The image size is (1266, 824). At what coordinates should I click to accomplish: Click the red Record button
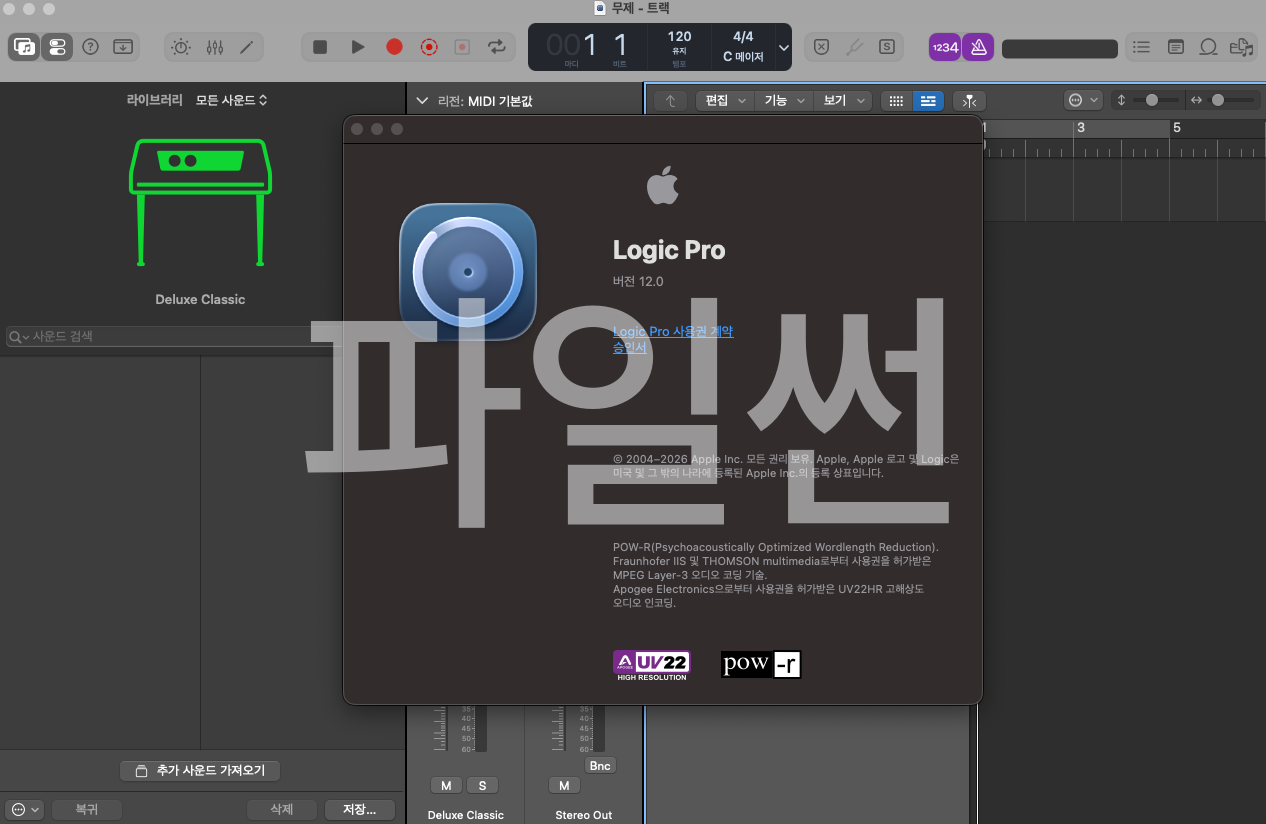click(x=394, y=47)
